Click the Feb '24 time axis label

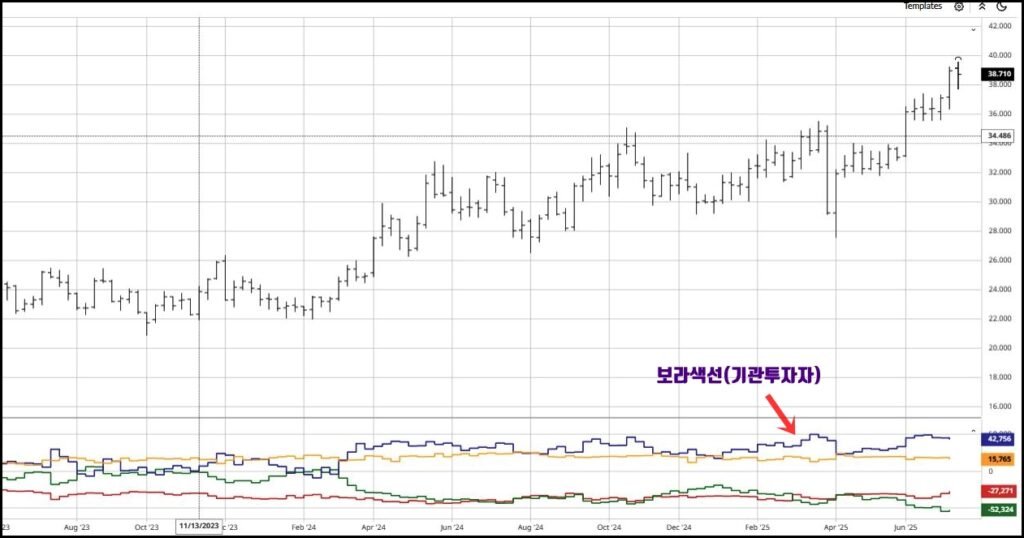pos(304,527)
